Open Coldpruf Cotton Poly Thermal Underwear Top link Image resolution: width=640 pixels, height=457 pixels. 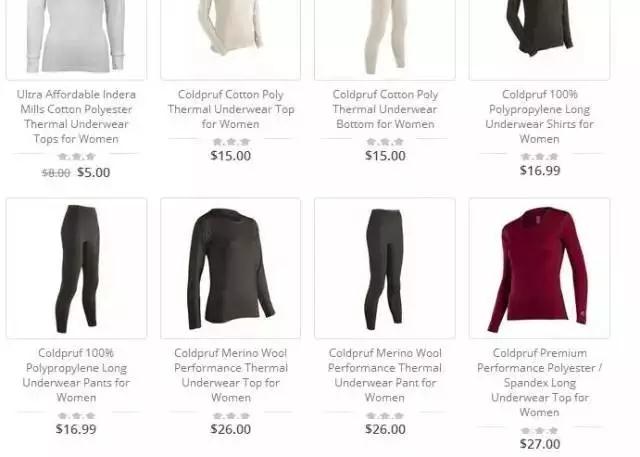pos(231,109)
